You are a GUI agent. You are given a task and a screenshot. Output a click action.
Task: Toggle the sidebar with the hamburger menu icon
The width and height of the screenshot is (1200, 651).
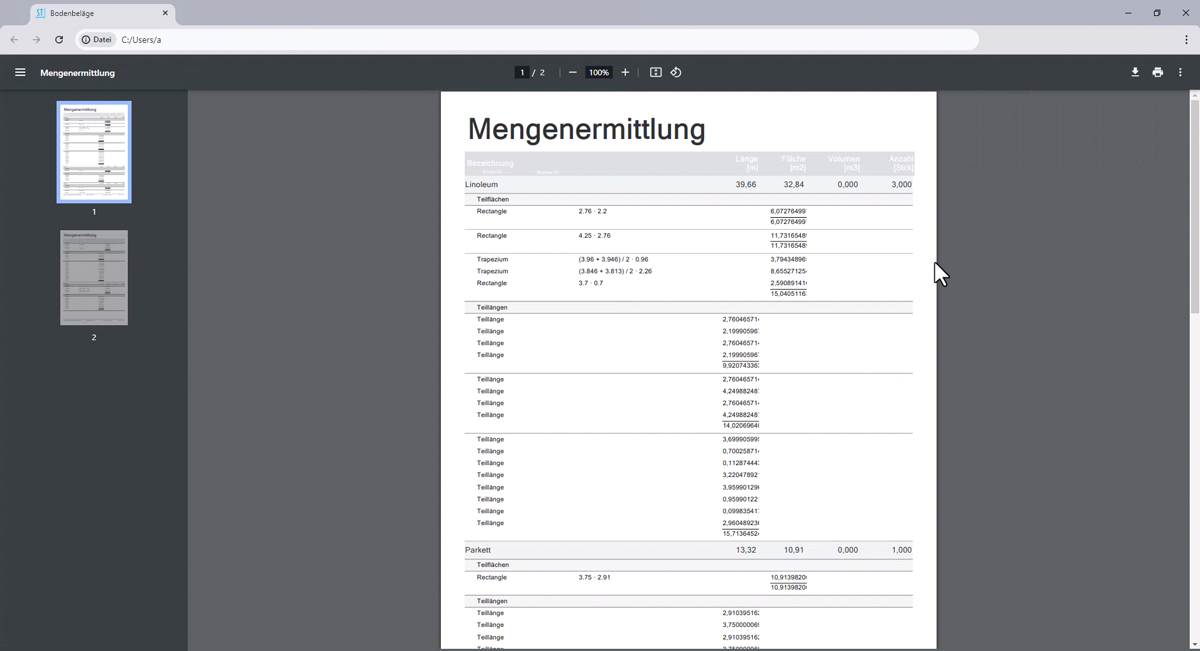pyautogui.click(x=20, y=73)
